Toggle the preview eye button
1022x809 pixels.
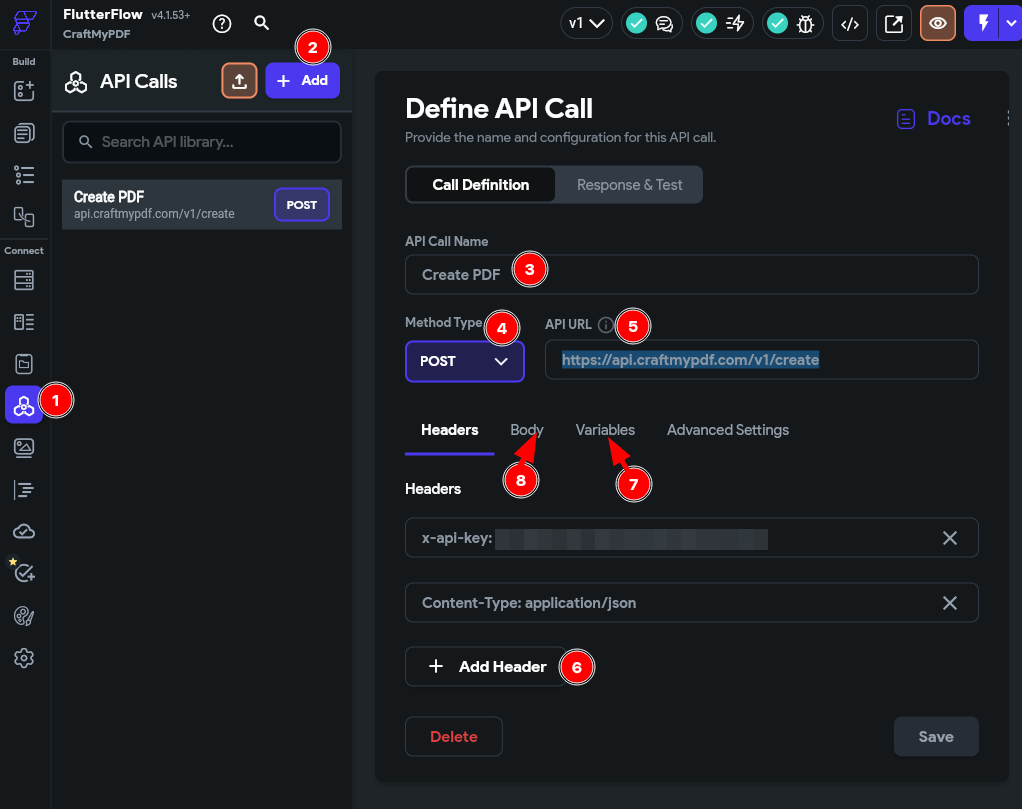tap(937, 24)
